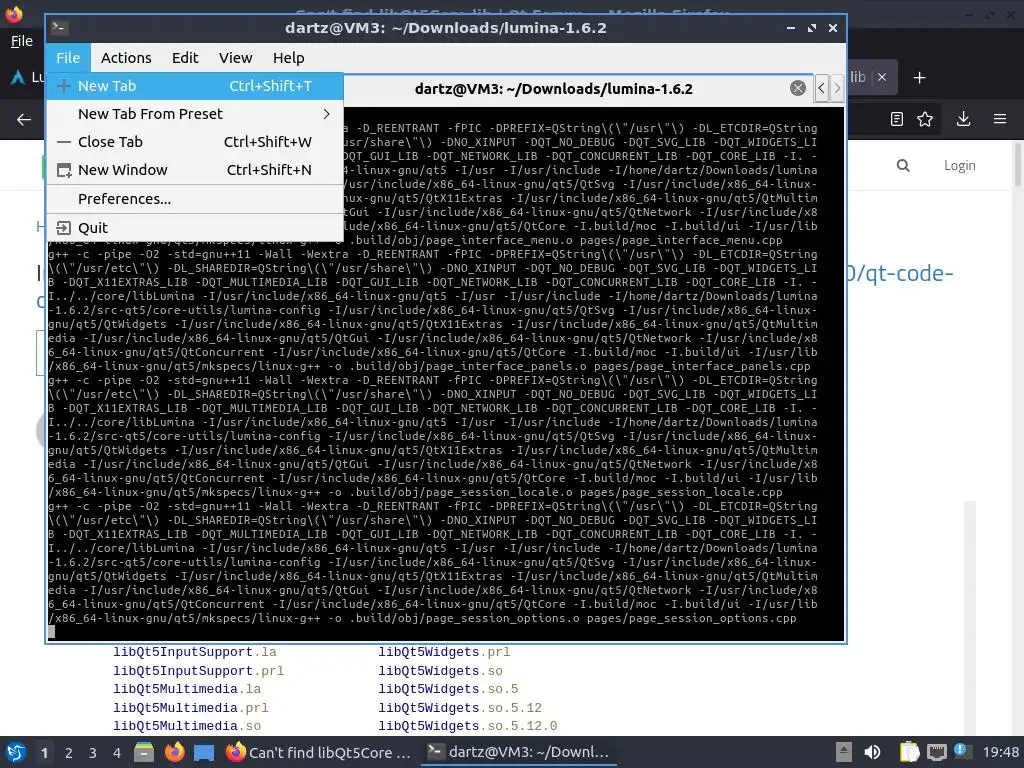
Task: Bookmark the page with the star icon
Action: click(925, 119)
